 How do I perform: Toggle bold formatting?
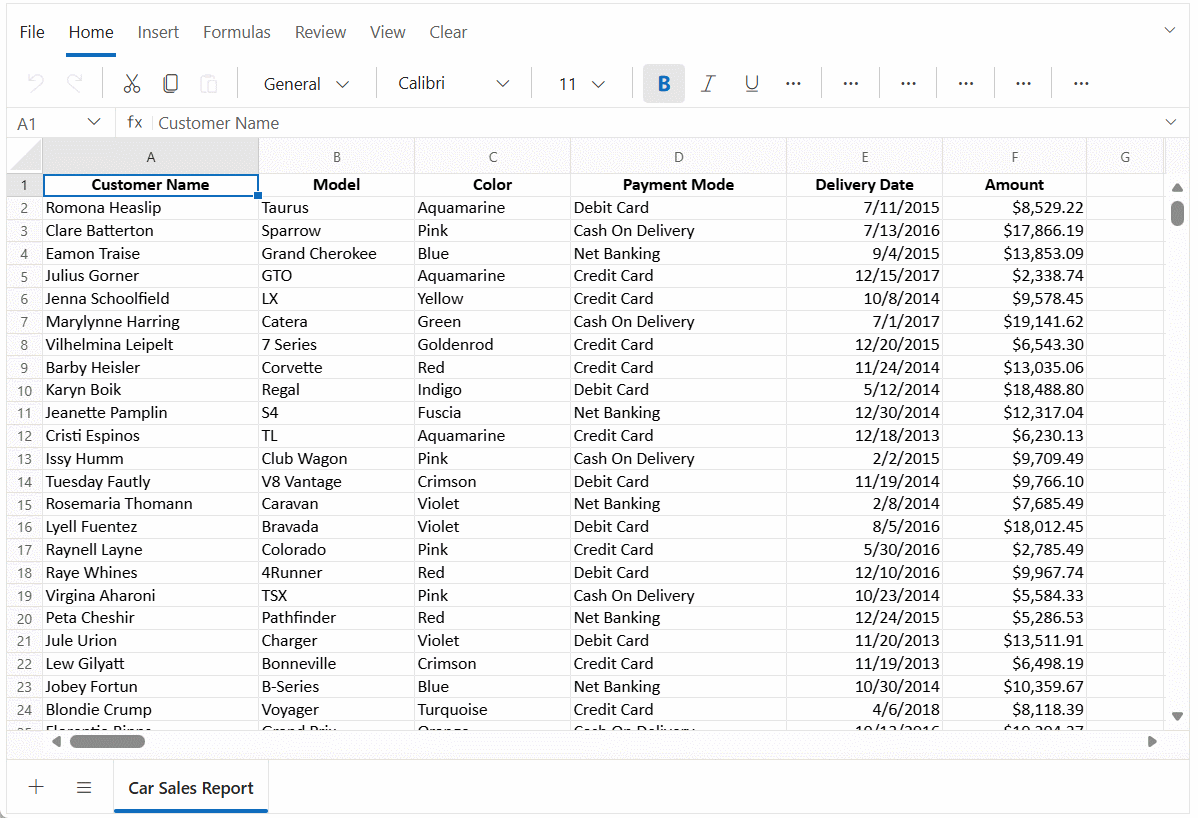[x=664, y=83]
